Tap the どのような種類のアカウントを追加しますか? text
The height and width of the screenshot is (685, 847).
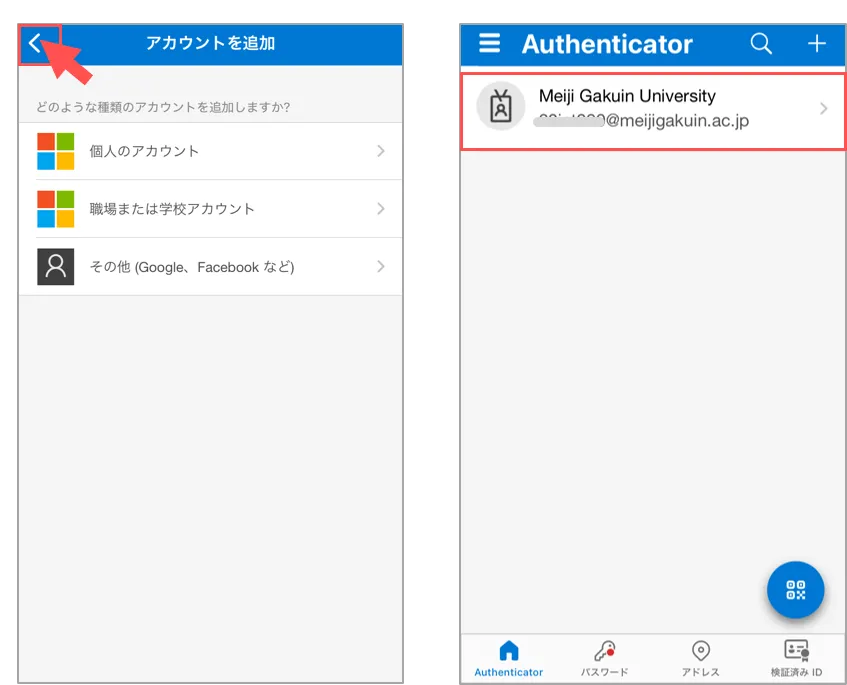[x=163, y=107]
